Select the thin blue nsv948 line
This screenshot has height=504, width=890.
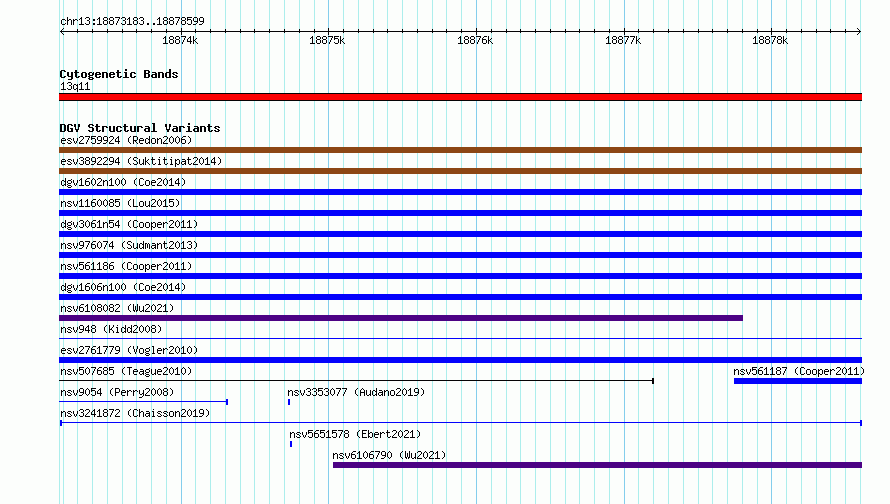[x=460, y=339]
